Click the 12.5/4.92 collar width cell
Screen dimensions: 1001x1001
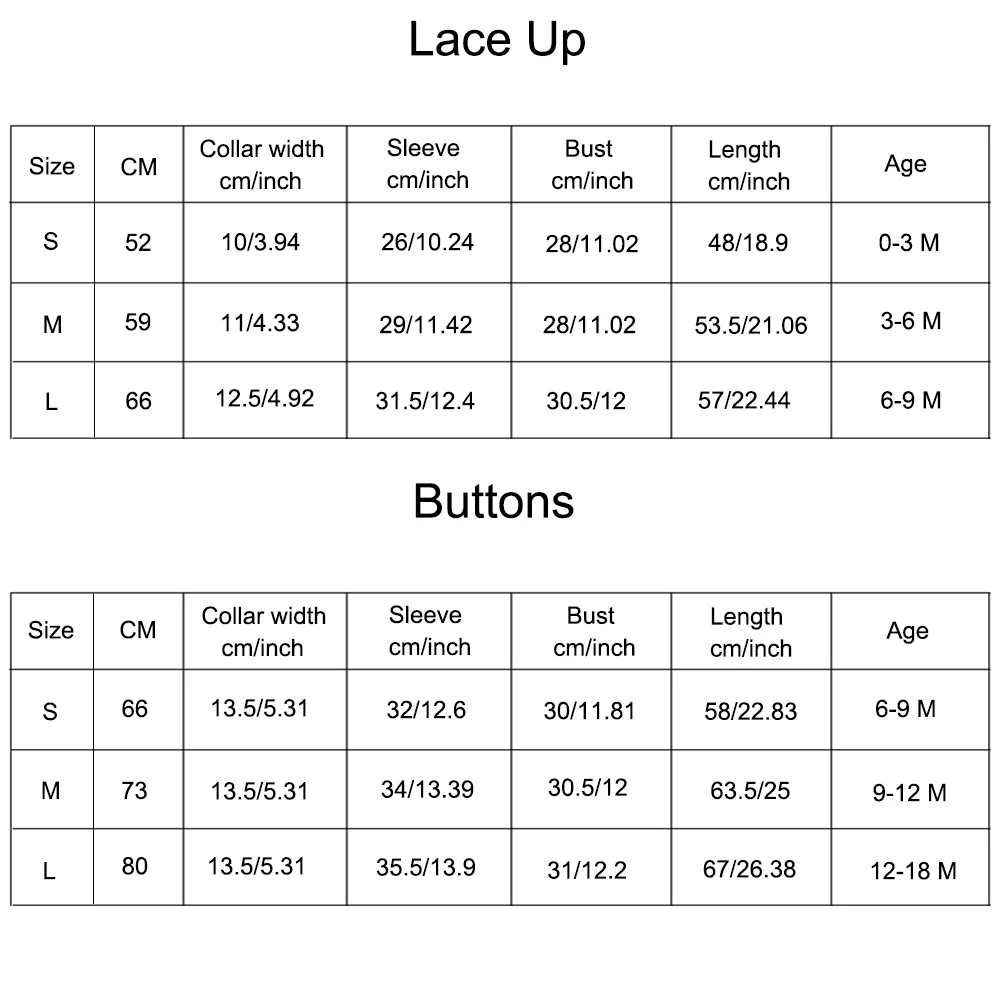point(264,399)
